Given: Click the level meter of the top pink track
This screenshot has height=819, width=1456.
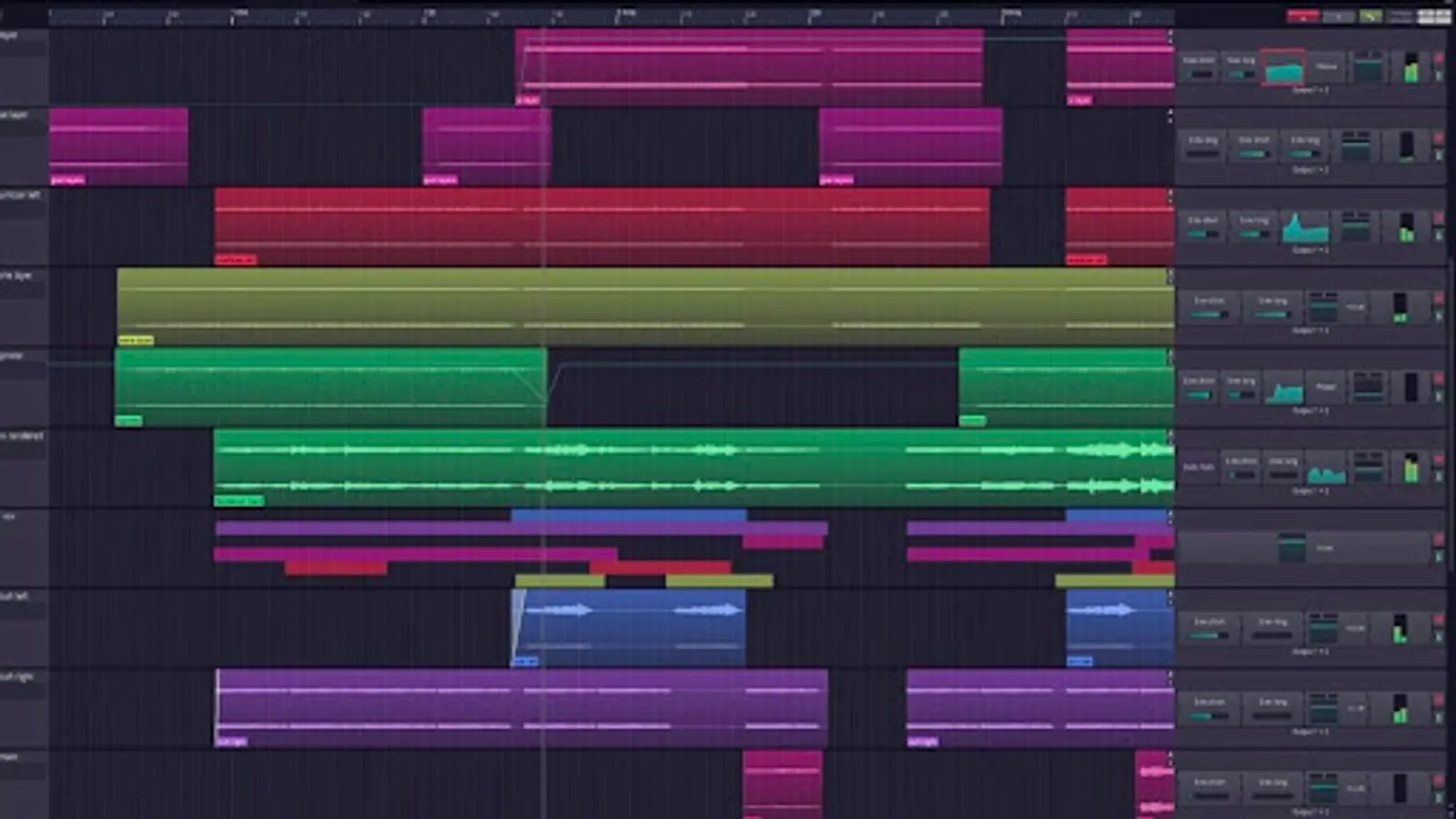Looking at the screenshot, I should [1410, 67].
